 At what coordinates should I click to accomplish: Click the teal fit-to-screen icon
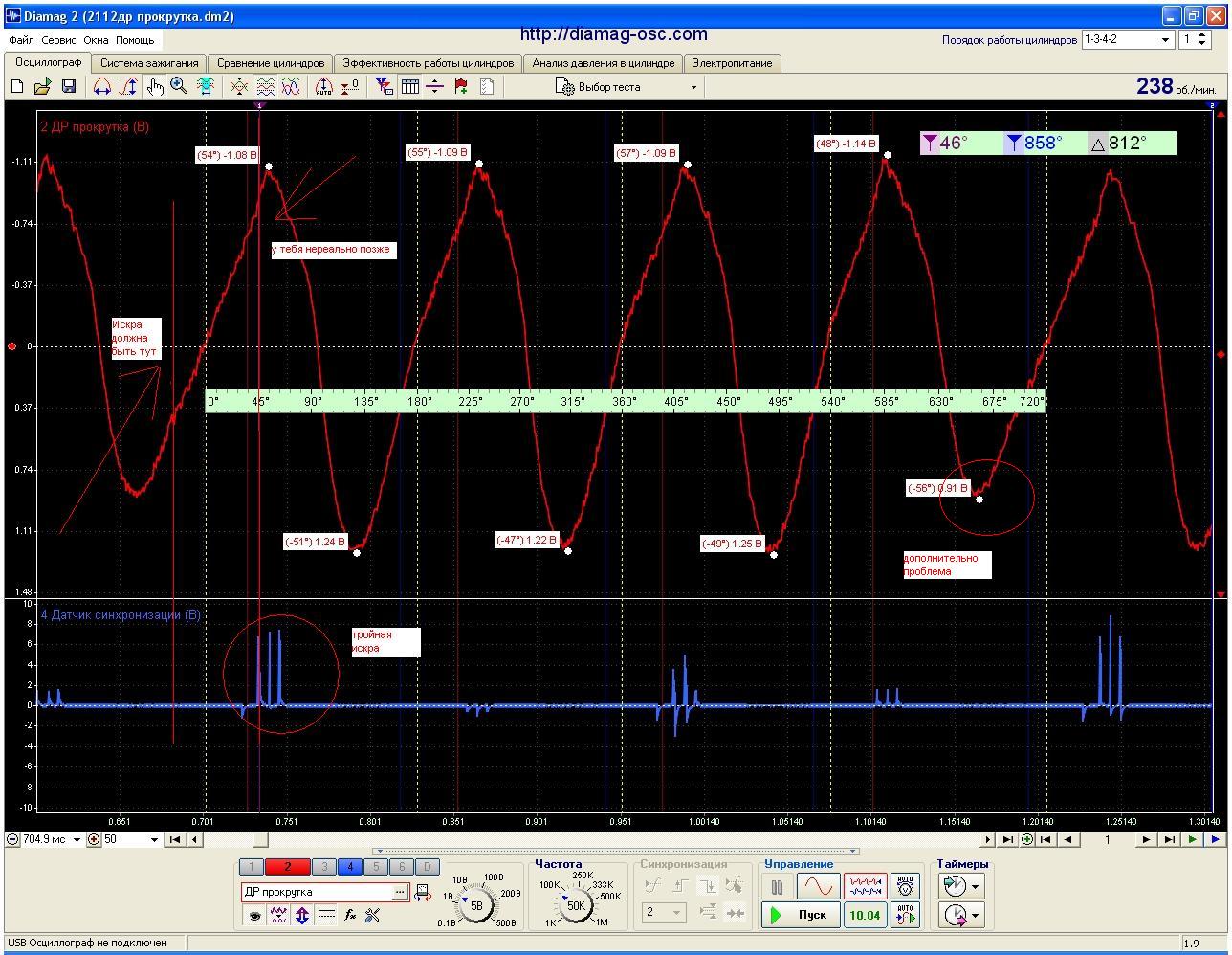pyautogui.click(x=205, y=87)
